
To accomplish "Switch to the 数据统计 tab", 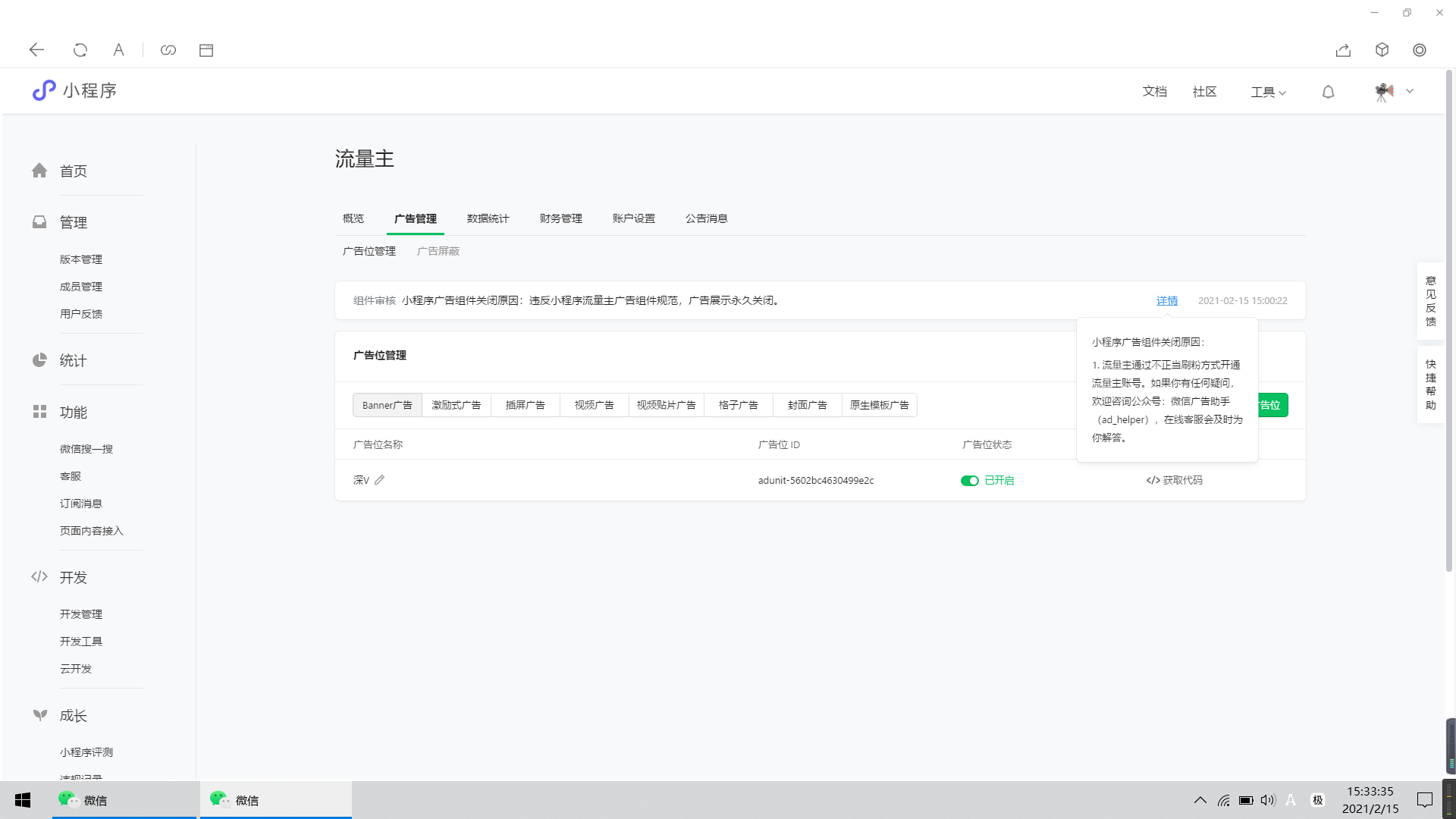I will pos(488,218).
